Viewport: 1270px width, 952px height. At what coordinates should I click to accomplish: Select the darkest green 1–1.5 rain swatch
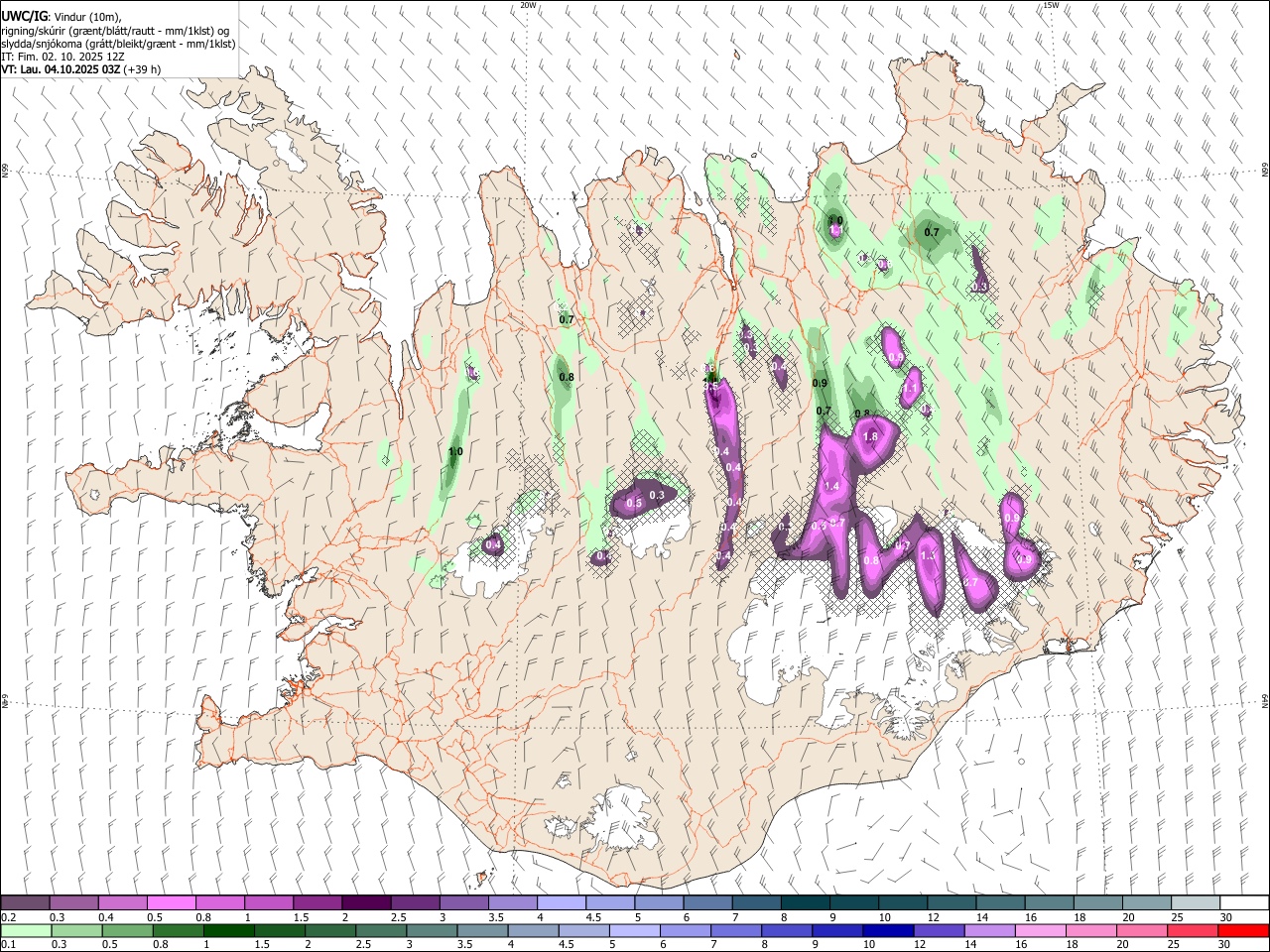pos(229,930)
